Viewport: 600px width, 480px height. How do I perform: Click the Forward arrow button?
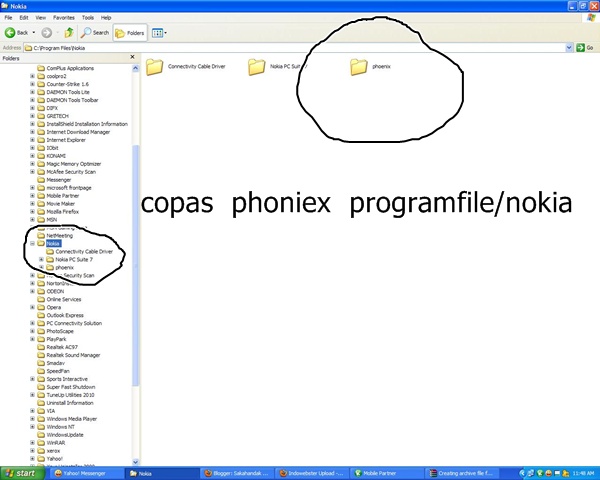[x=47, y=33]
